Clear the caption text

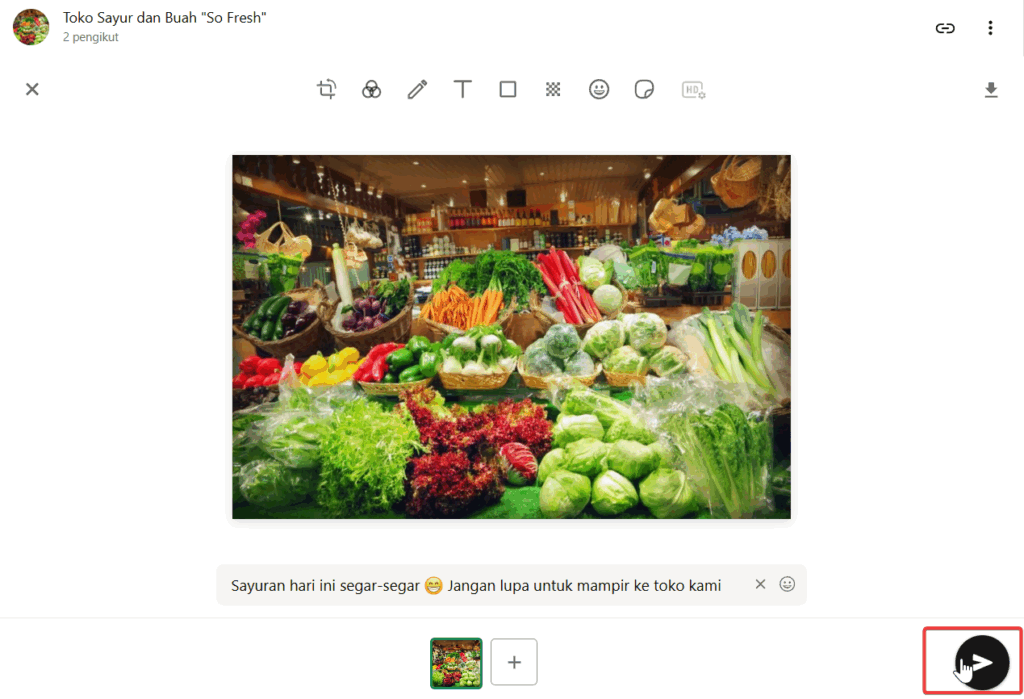[760, 584]
